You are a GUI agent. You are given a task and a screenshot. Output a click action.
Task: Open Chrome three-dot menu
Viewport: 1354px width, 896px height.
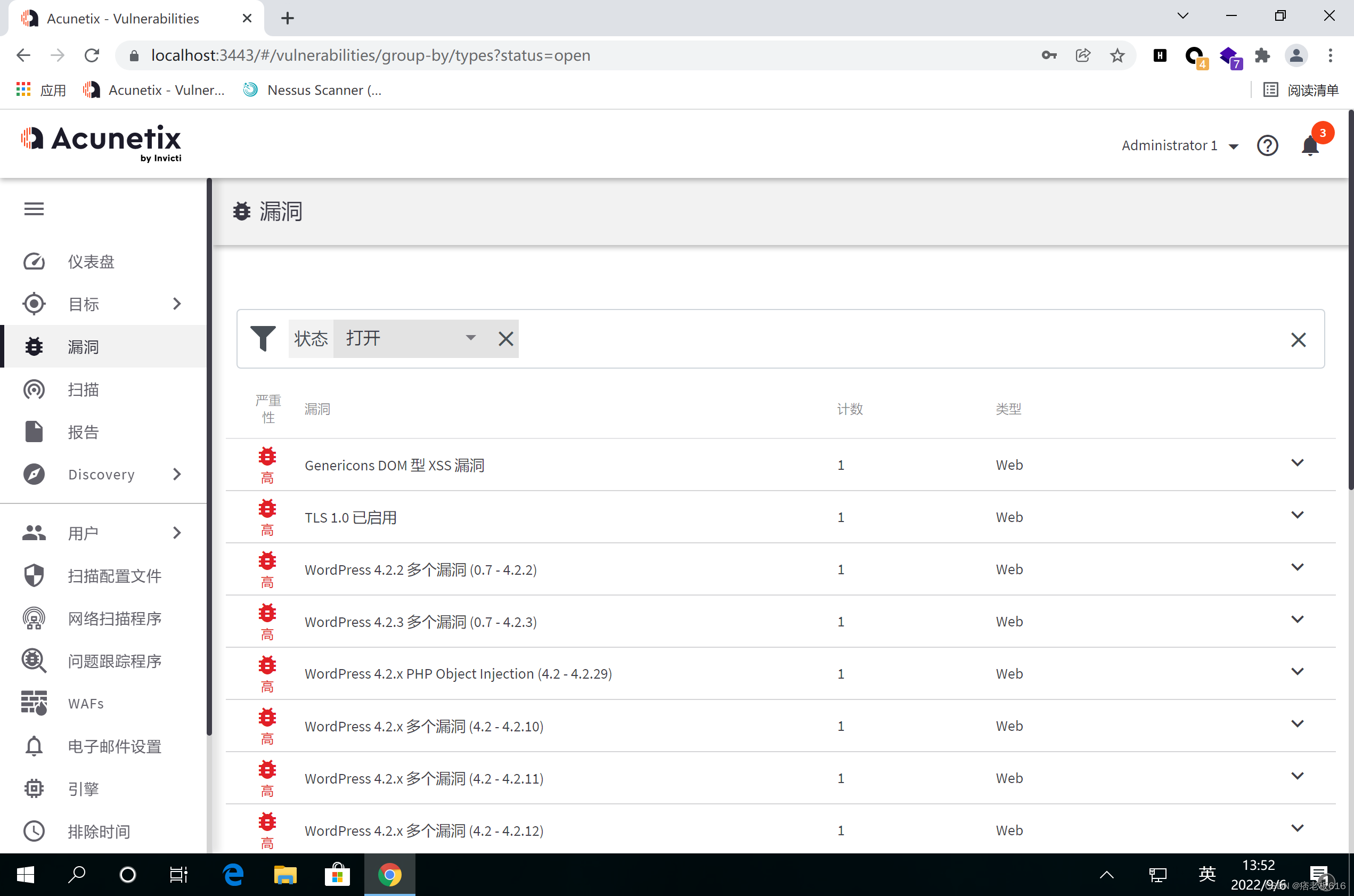click(1330, 55)
